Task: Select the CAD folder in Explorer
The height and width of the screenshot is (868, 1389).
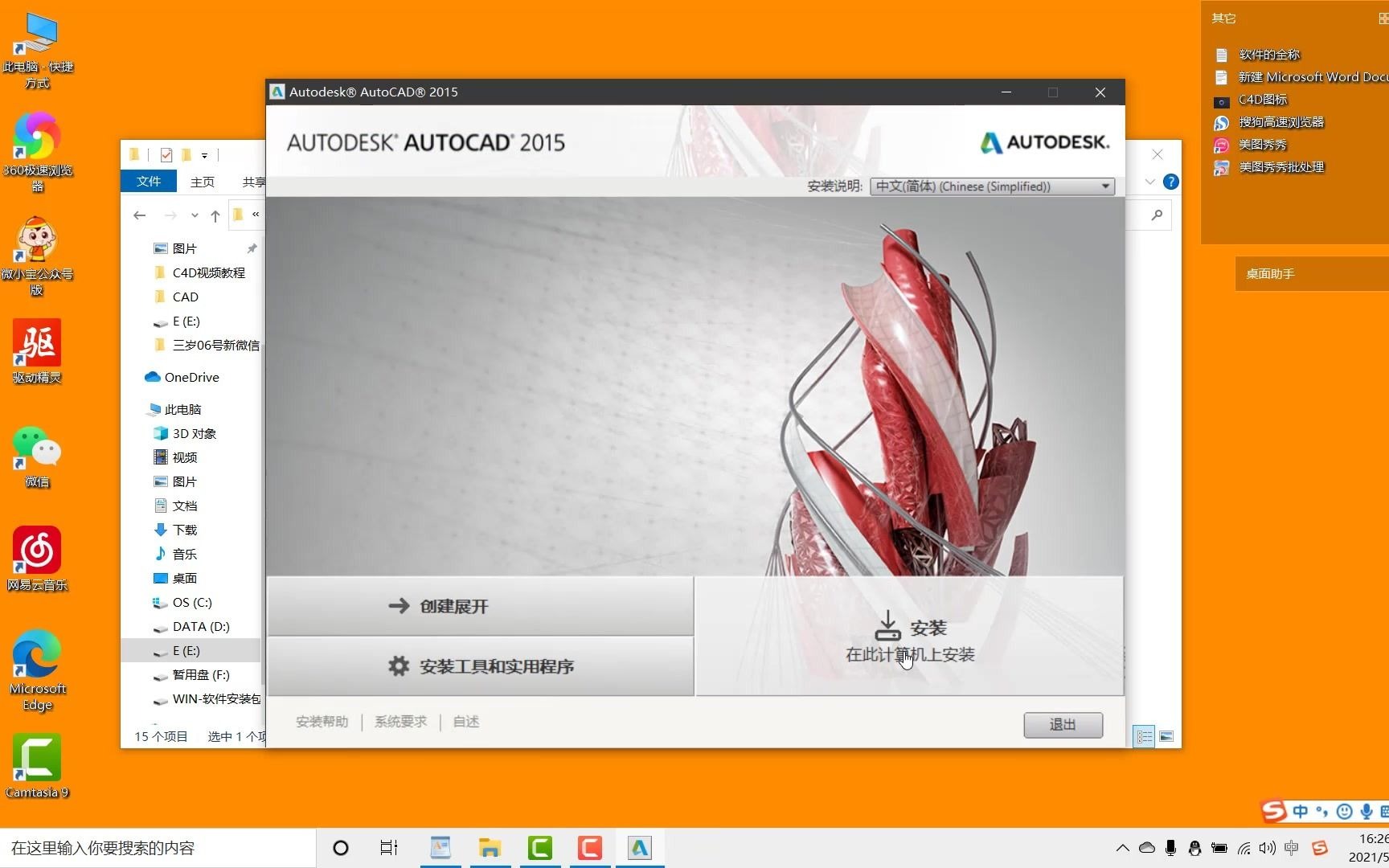Action: pyautogui.click(x=185, y=297)
